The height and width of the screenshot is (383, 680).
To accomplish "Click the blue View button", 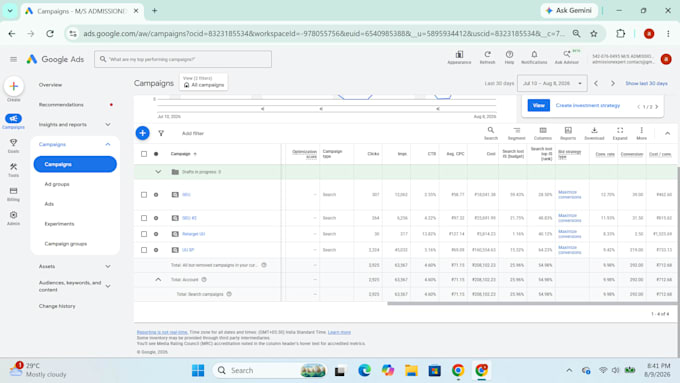I will click(x=539, y=105).
